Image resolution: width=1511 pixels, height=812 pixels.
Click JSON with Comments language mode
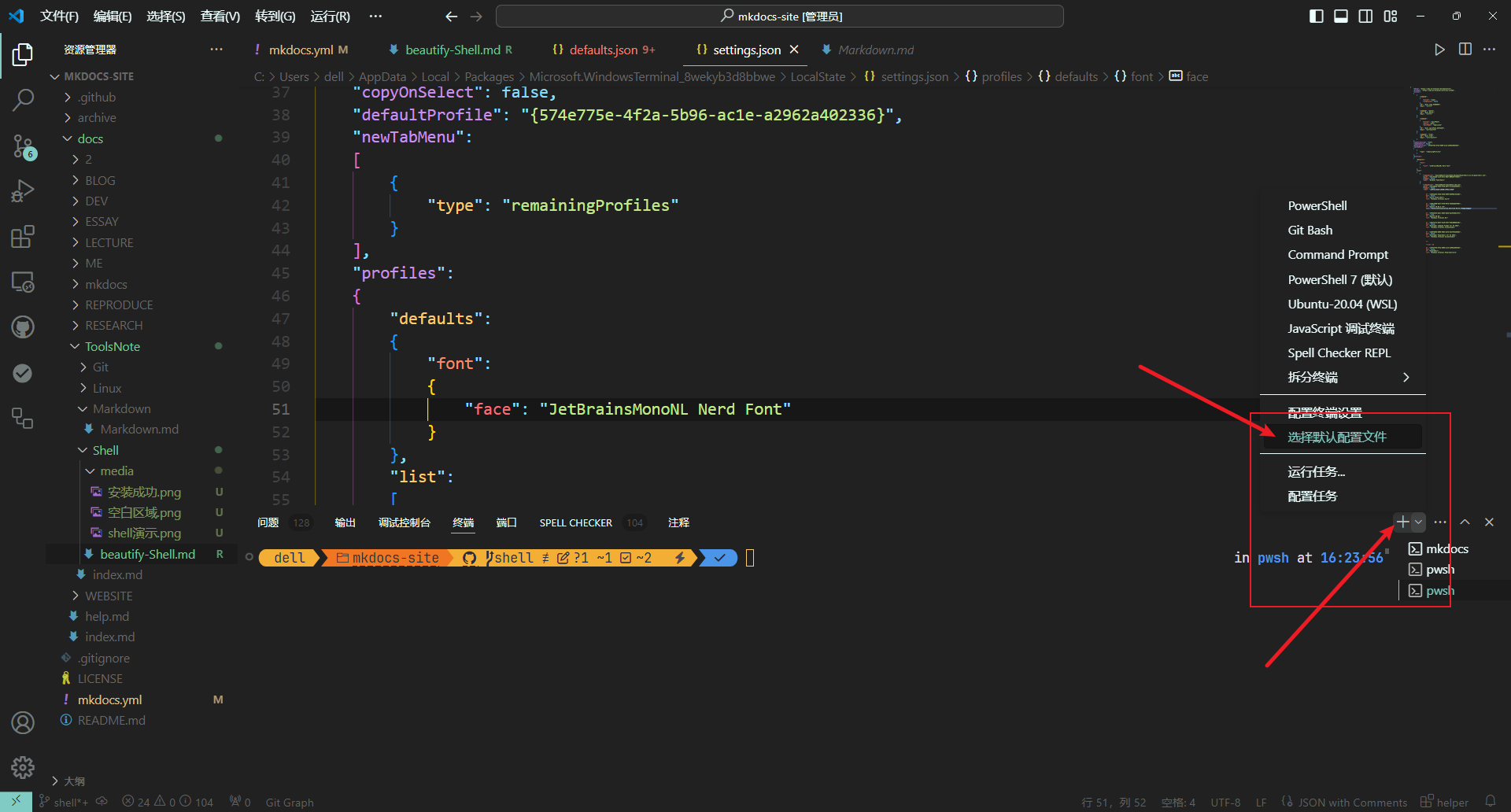point(1352,802)
